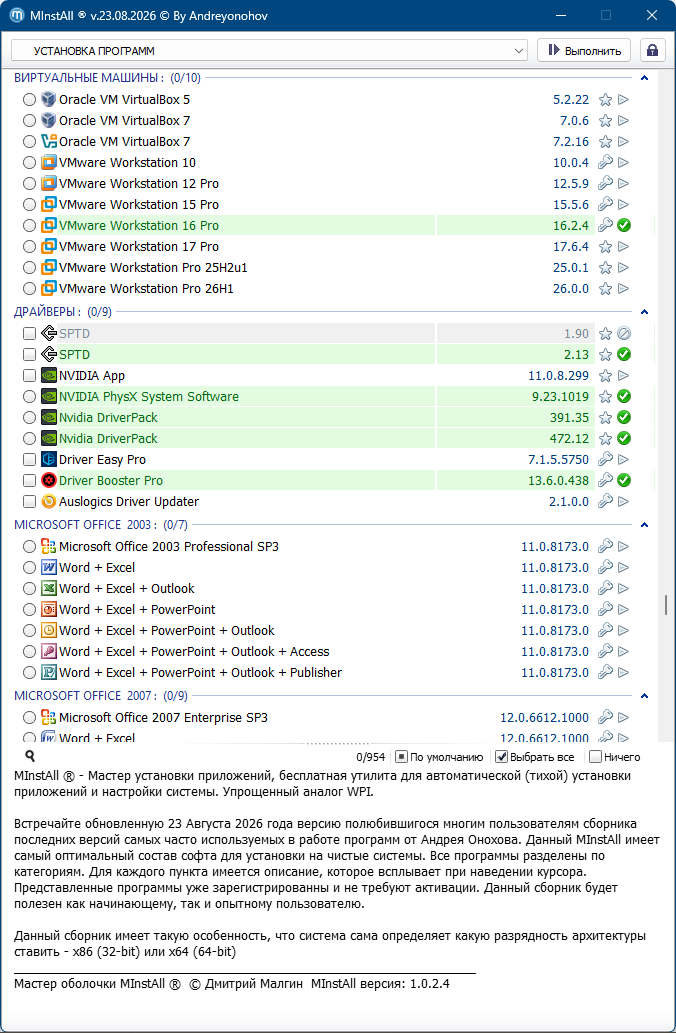Select Word + Excel + PowerPoint radio button
The height and width of the screenshot is (1033, 676).
(x=29, y=609)
